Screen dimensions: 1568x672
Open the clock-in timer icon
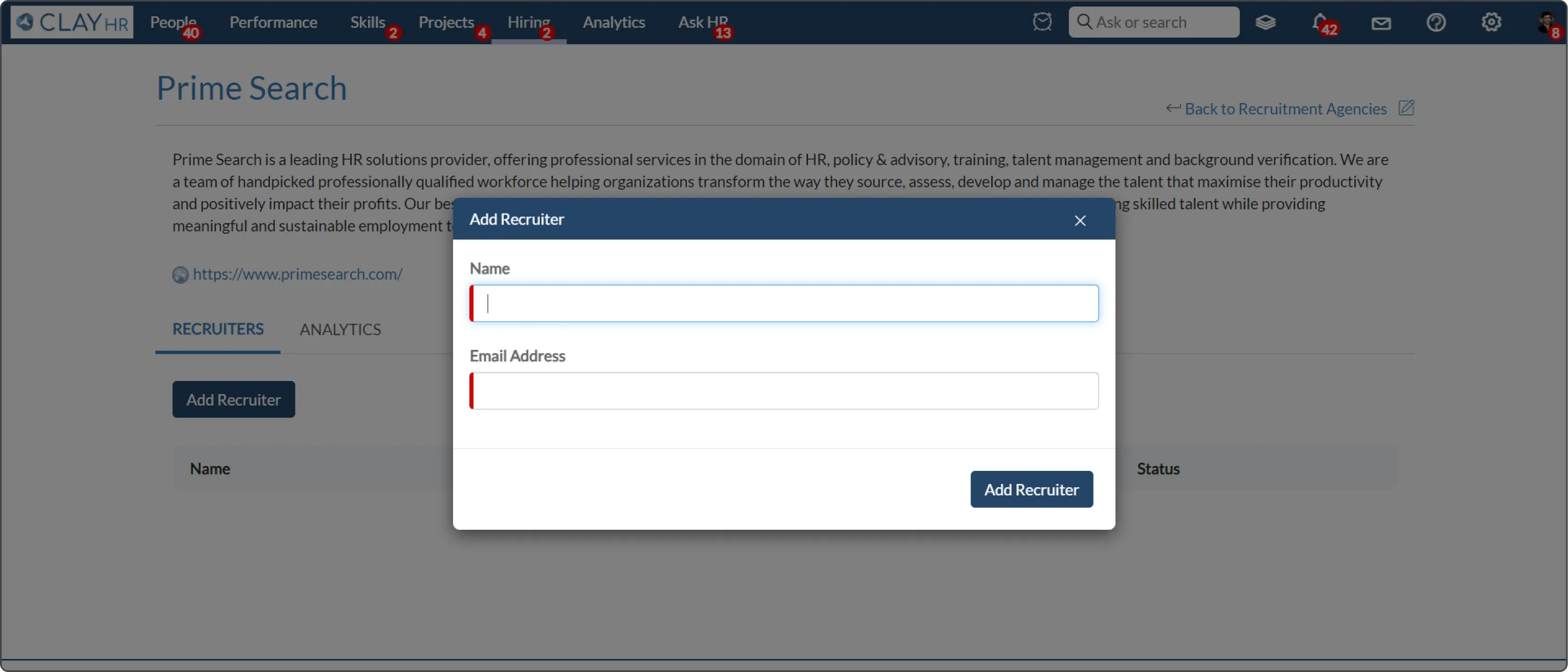tap(1041, 22)
